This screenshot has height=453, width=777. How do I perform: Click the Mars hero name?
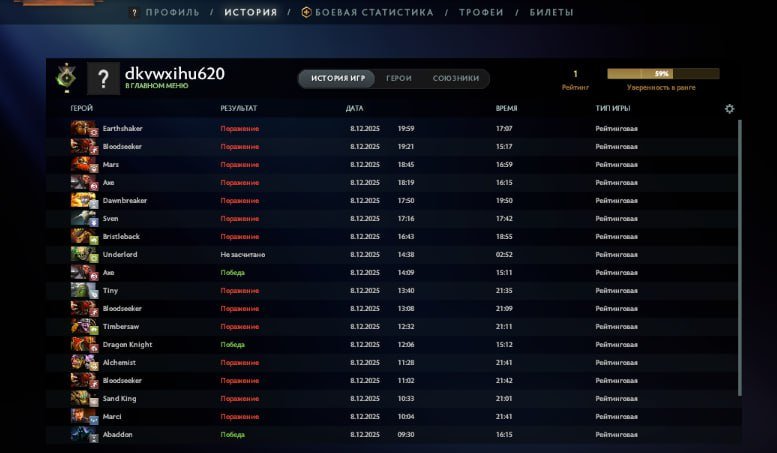coord(111,165)
